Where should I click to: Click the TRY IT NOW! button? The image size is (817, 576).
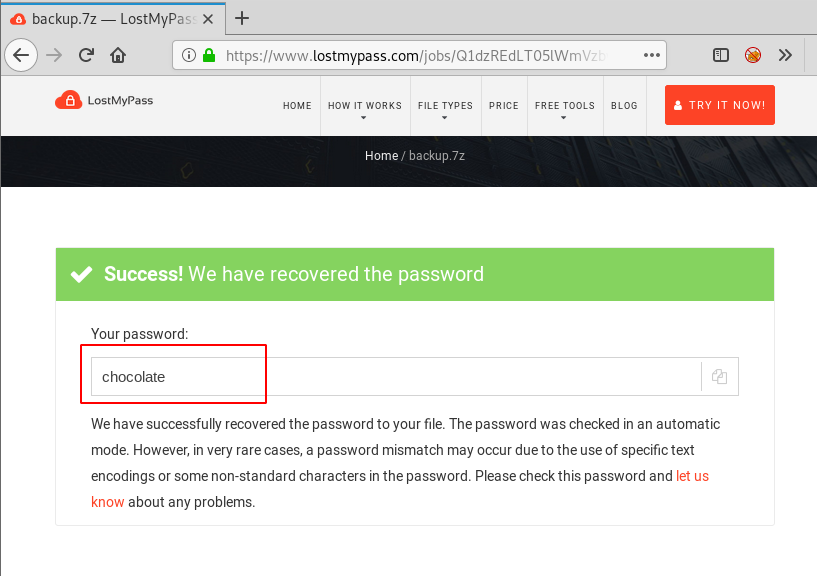[720, 105]
